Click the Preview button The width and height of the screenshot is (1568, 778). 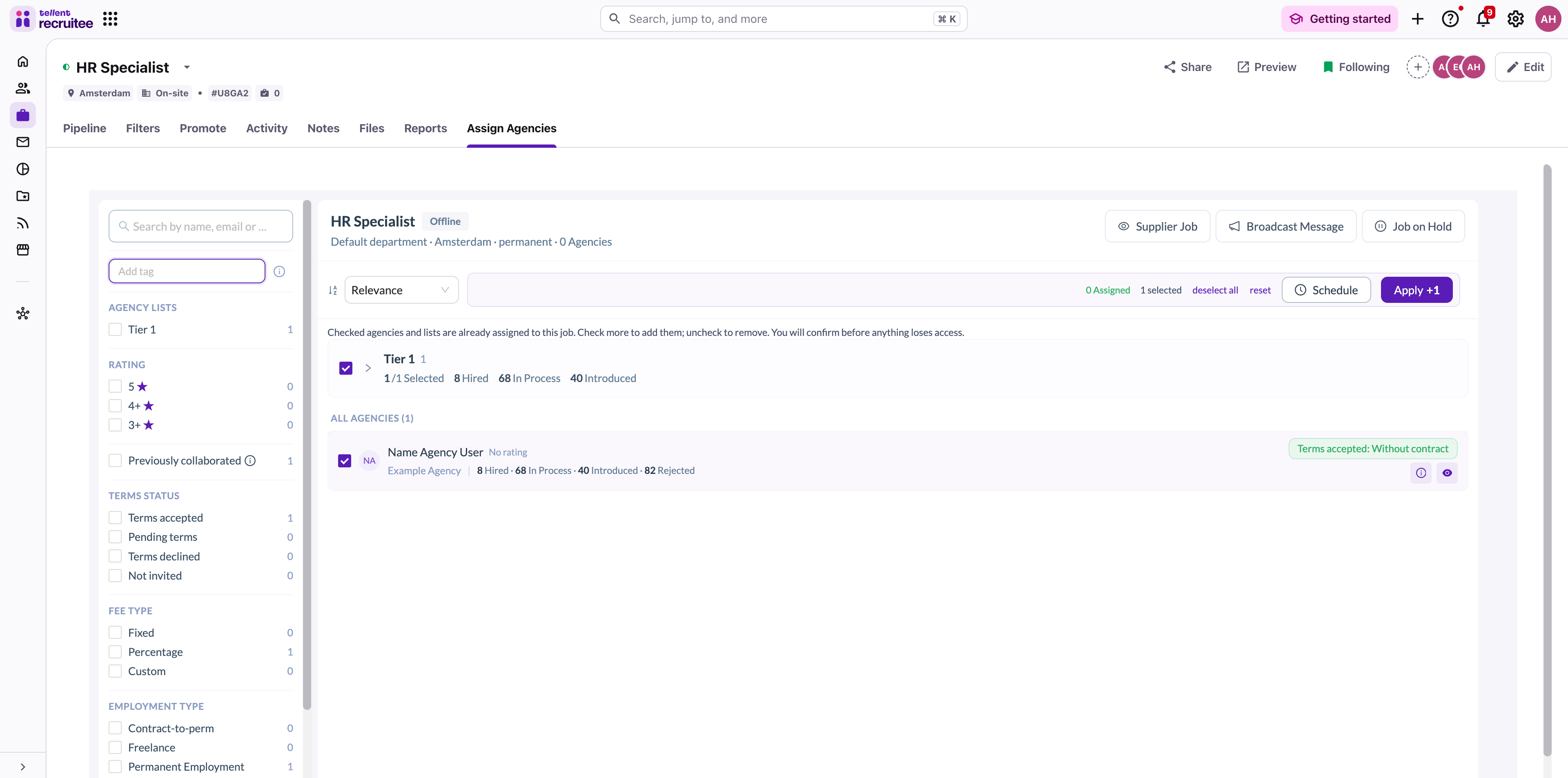(x=1267, y=67)
